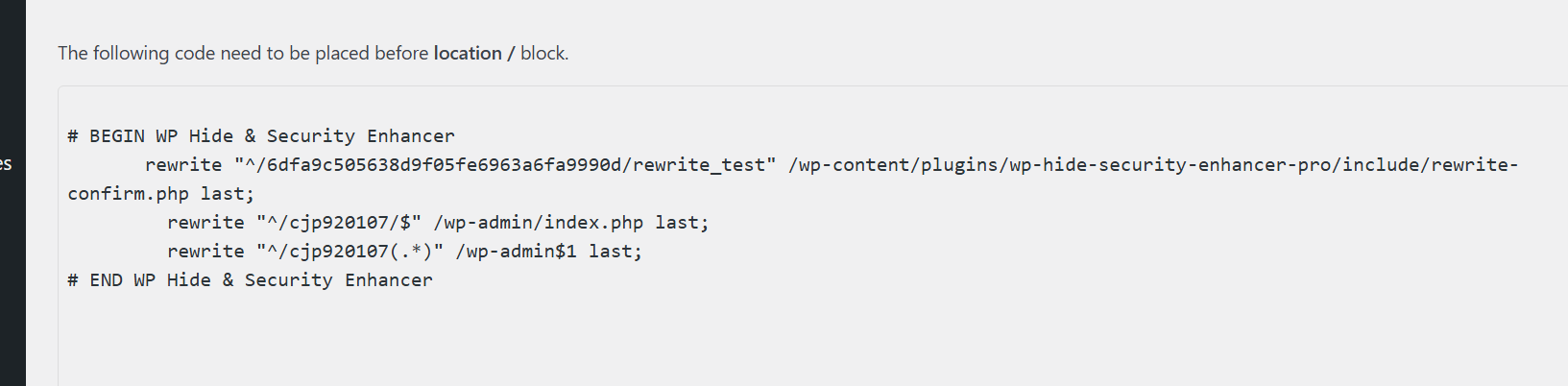Click "last;" after /wp-admin$1
The image size is (1568, 386).
click(x=615, y=252)
